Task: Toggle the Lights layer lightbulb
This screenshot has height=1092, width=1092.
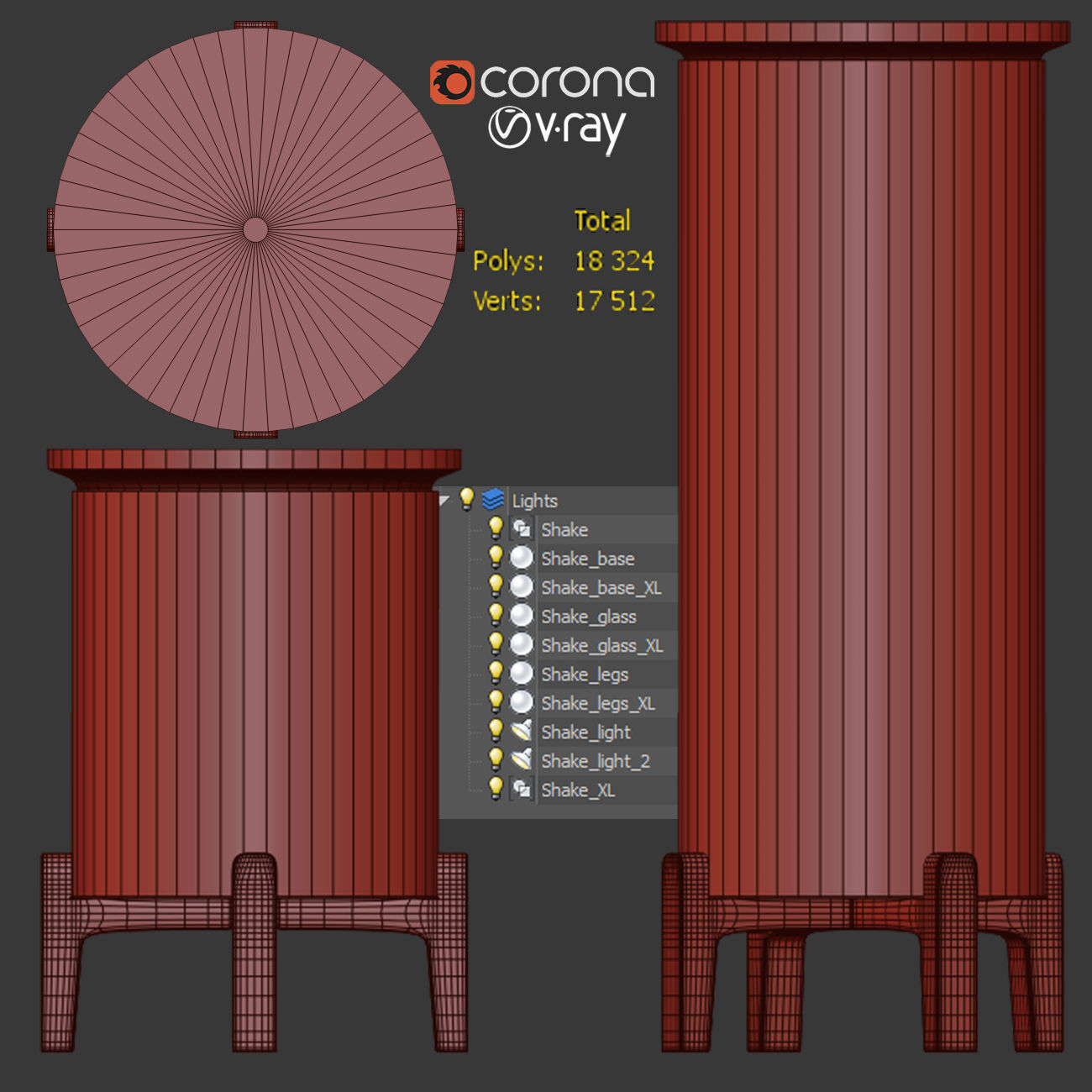Action: (x=467, y=500)
